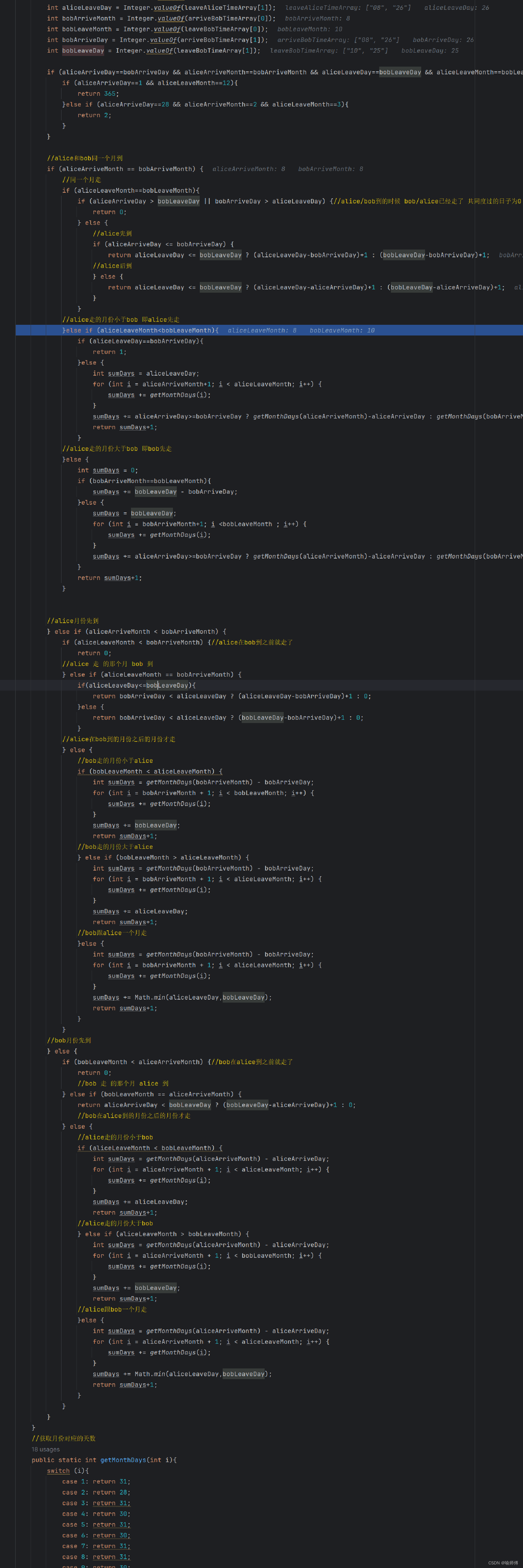
Task: Click the comment '//bob月份先到'
Action: 69,1040
